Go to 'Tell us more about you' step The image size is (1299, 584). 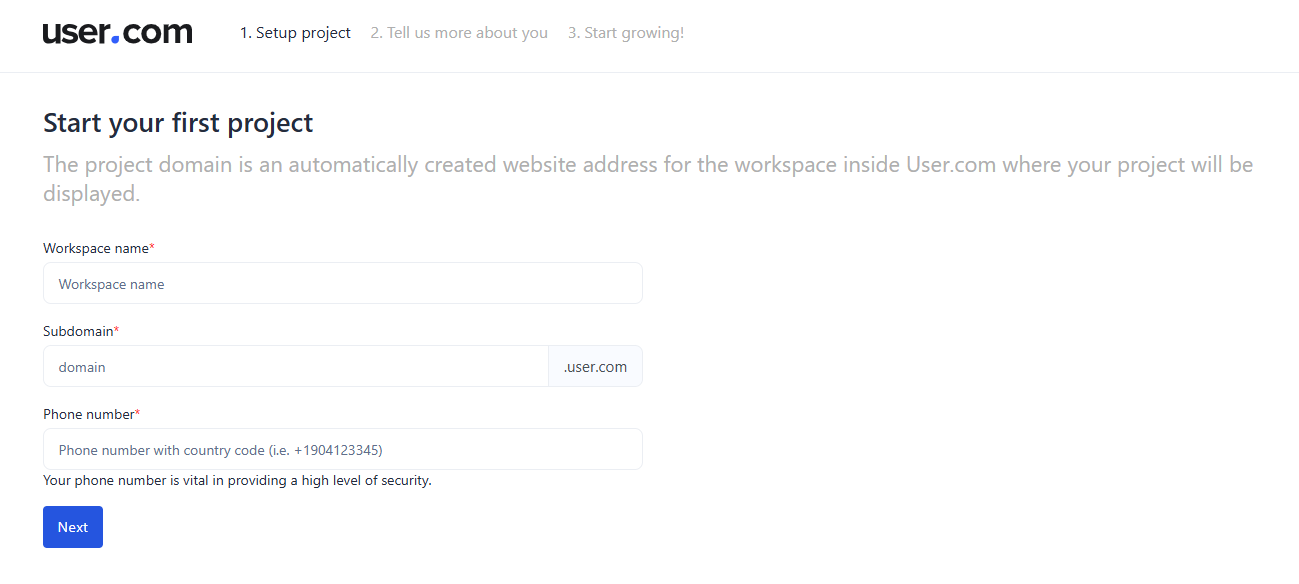pyautogui.click(x=459, y=33)
